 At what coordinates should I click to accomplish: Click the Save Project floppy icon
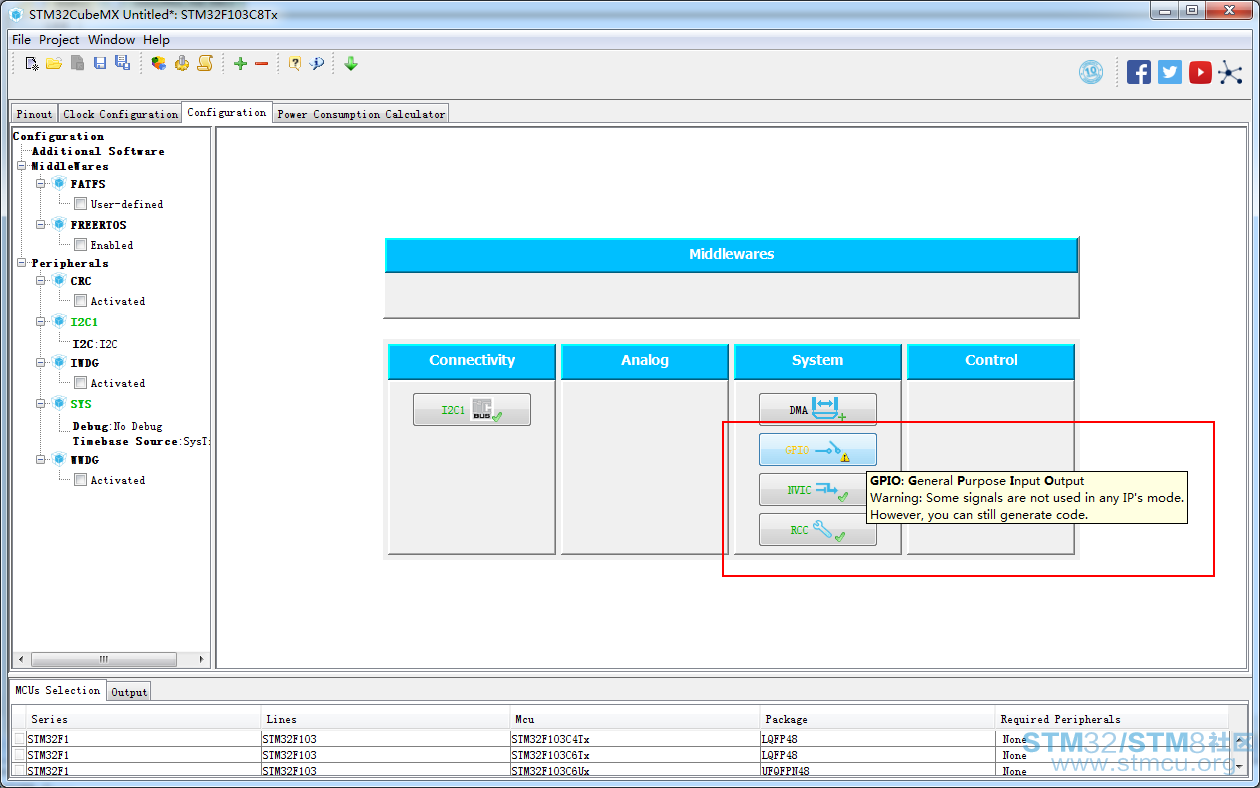(100, 64)
